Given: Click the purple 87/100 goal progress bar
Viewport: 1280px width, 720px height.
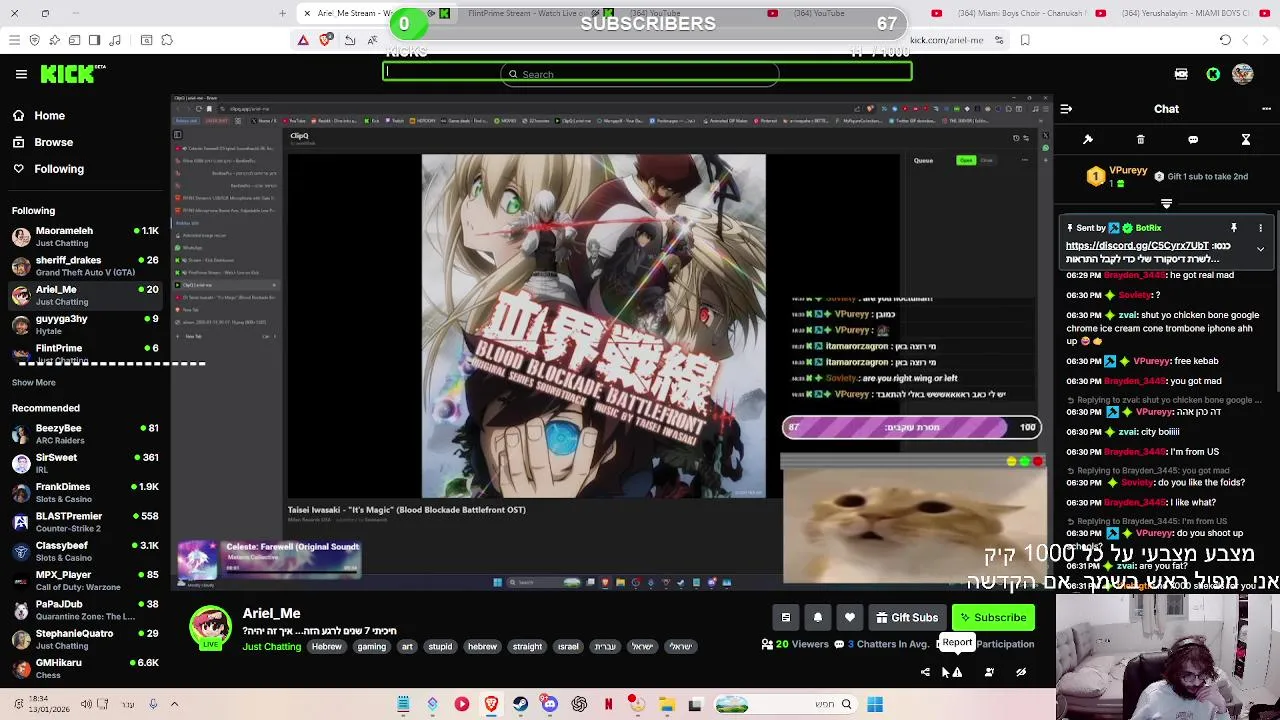Looking at the screenshot, I should pos(911,427).
